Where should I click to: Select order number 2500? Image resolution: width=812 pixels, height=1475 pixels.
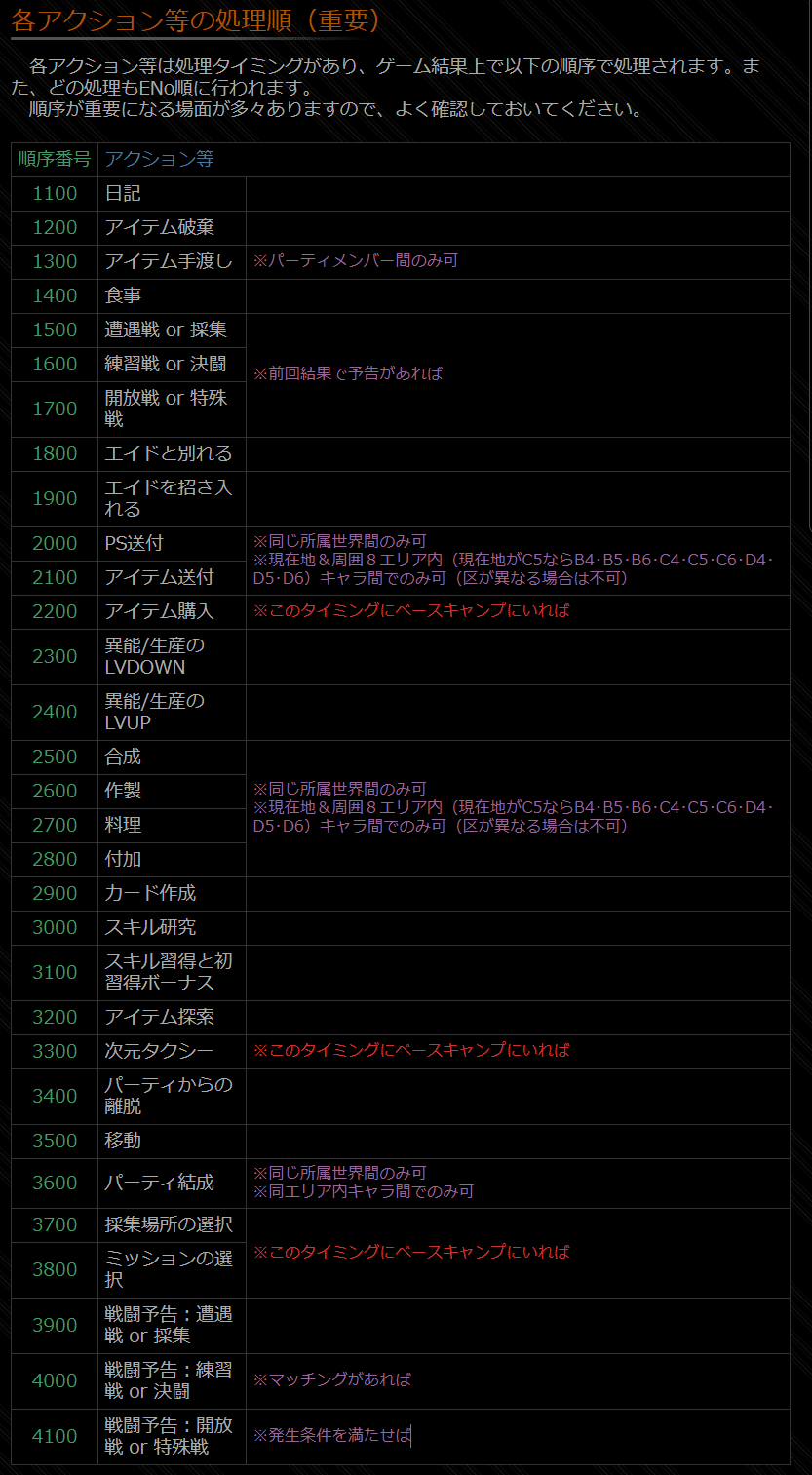[x=55, y=757]
